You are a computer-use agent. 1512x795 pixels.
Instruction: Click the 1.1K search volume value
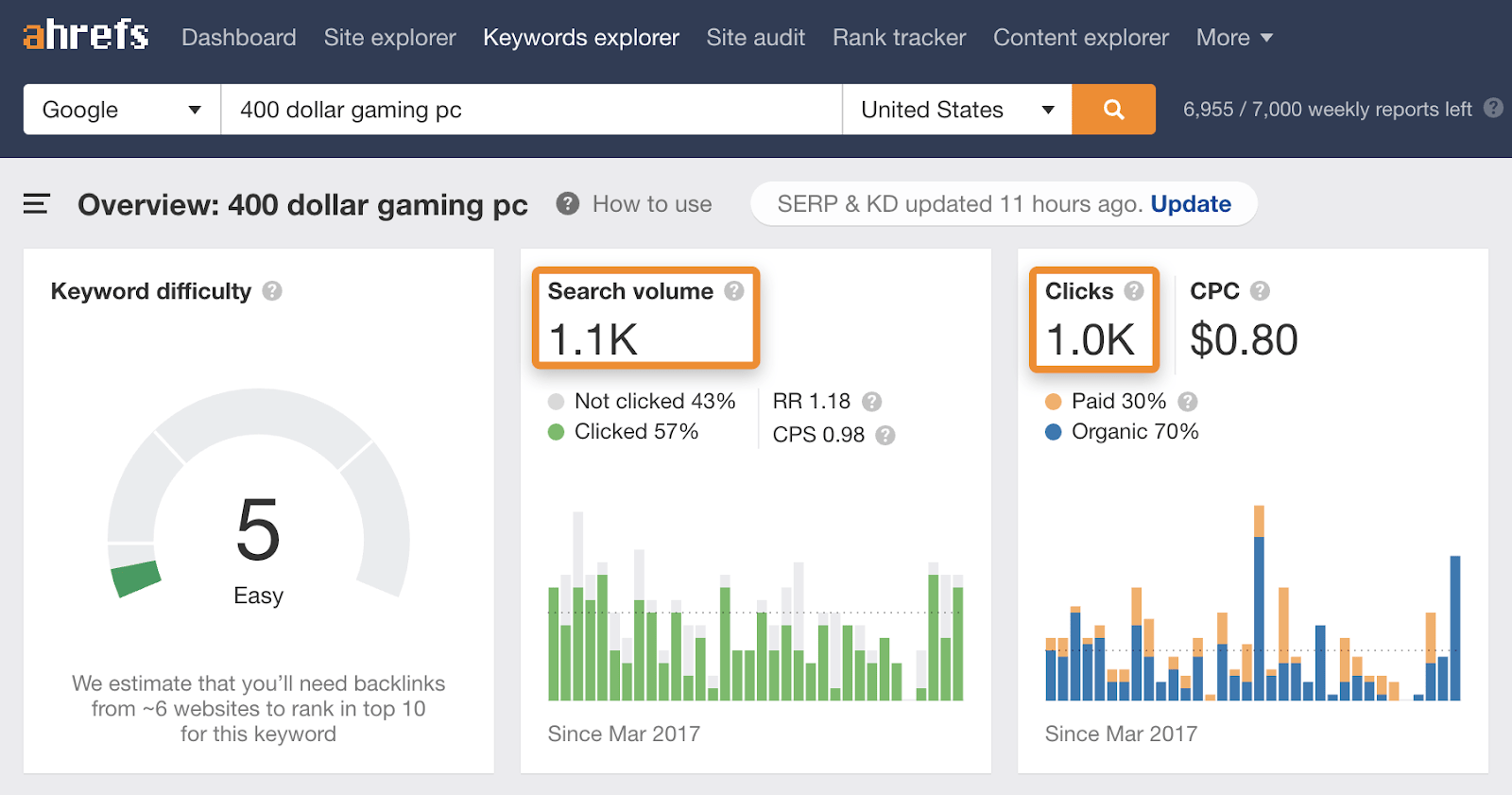pyautogui.click(x=593, y=340)
